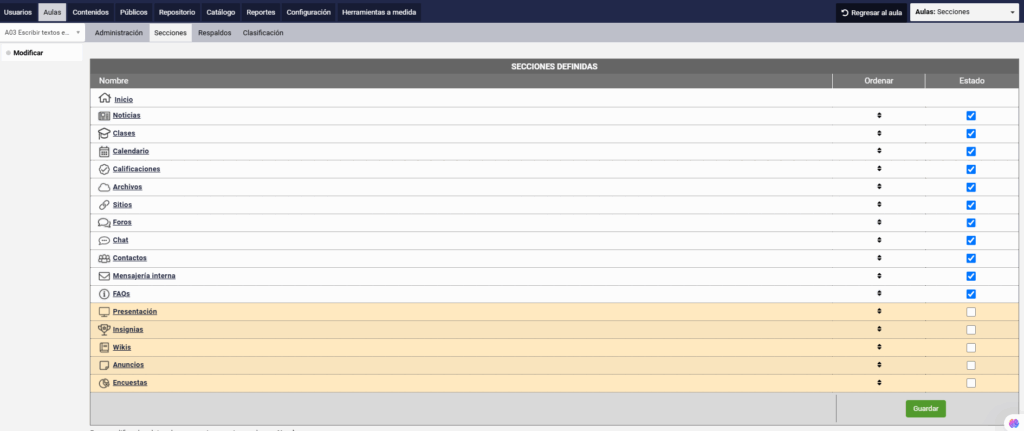The width and height of the screenshot is (1024, 431).
Task: Open the Calificaciones section link
Action: 136,169
